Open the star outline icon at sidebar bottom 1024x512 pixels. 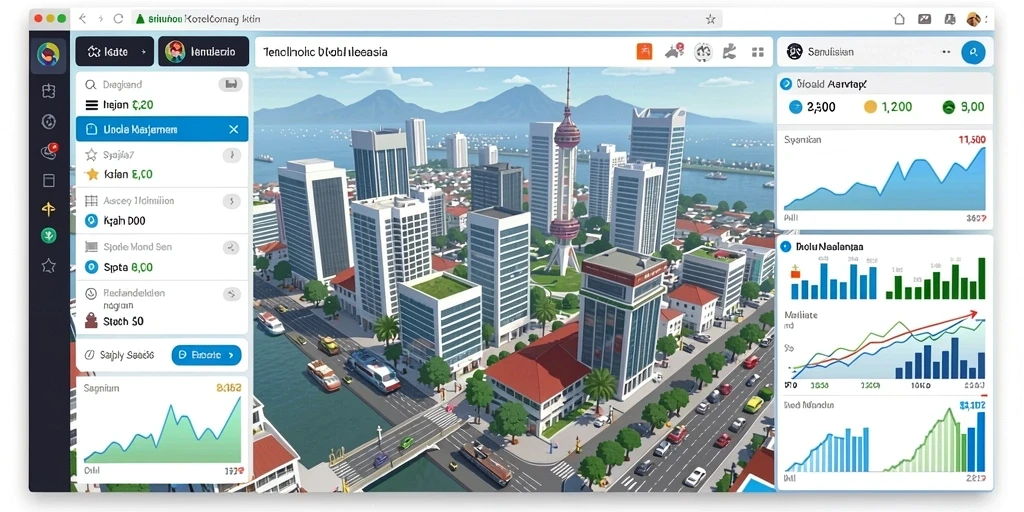pyautogui.click(x=48, y=265)
